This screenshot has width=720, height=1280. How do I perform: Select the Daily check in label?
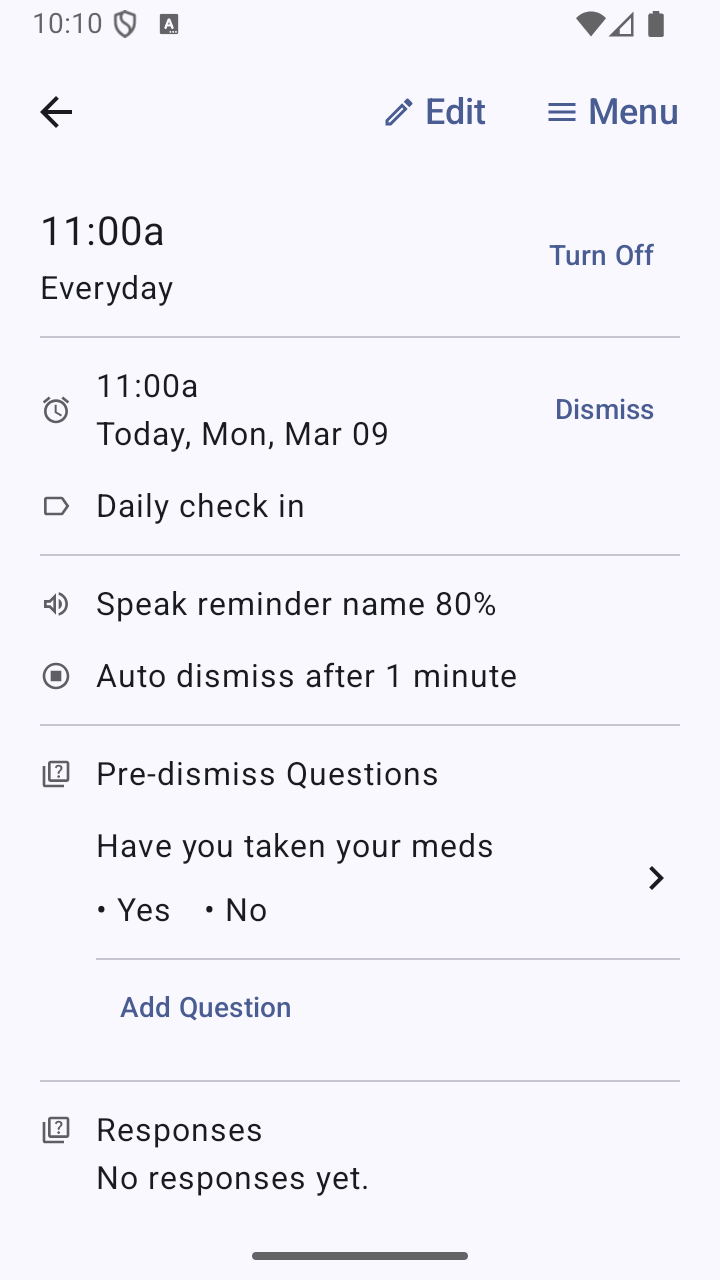200,506
